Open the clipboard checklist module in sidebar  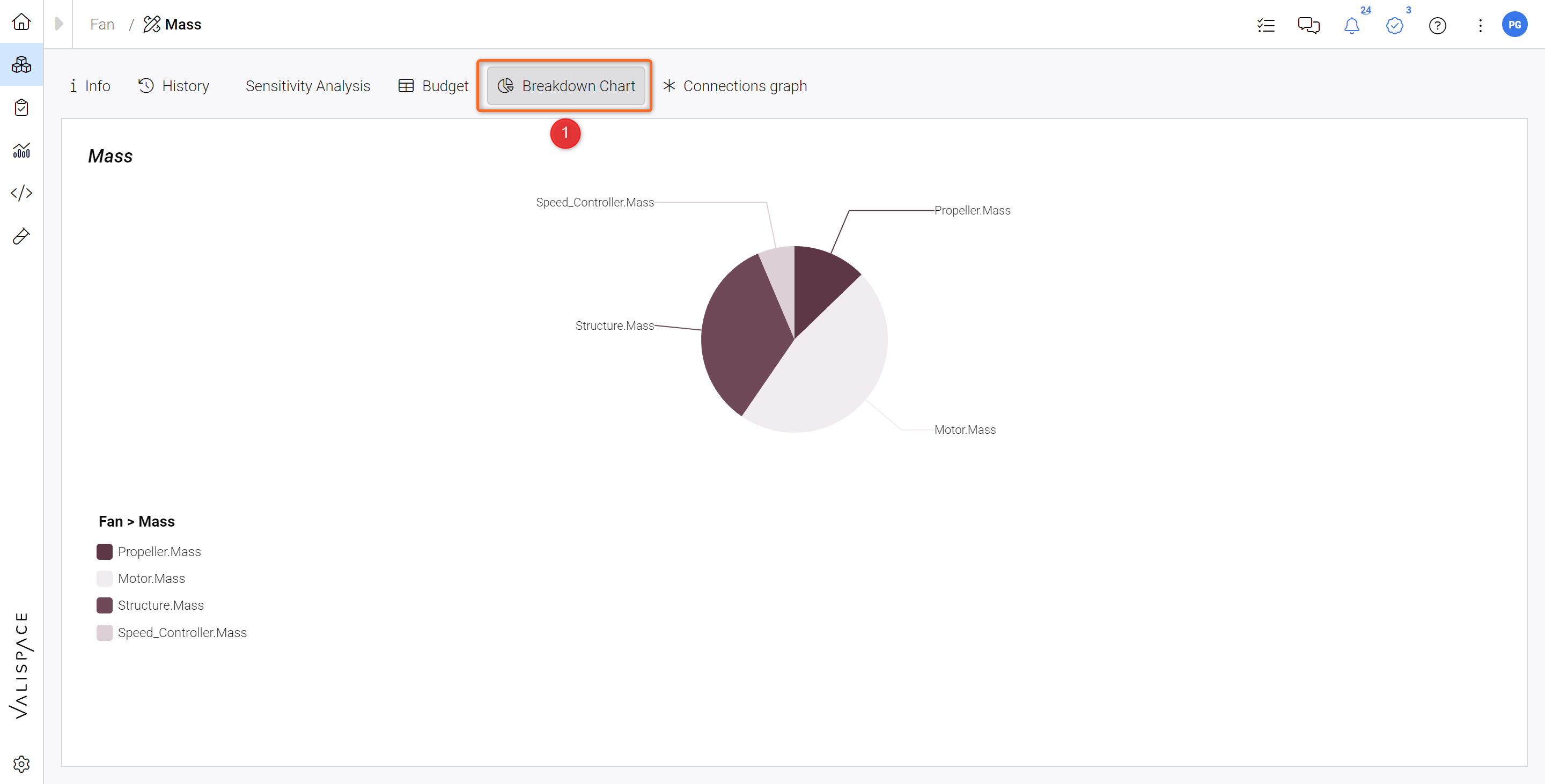click(x=21, y=107)
